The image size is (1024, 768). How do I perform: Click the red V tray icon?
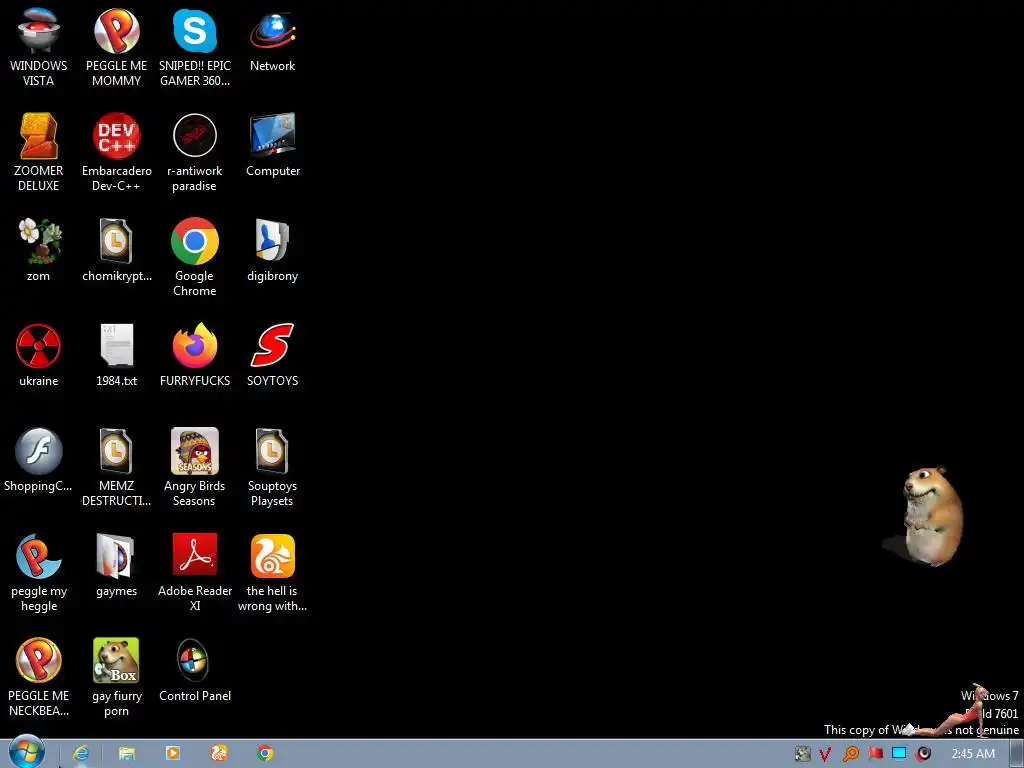point(825,754)
